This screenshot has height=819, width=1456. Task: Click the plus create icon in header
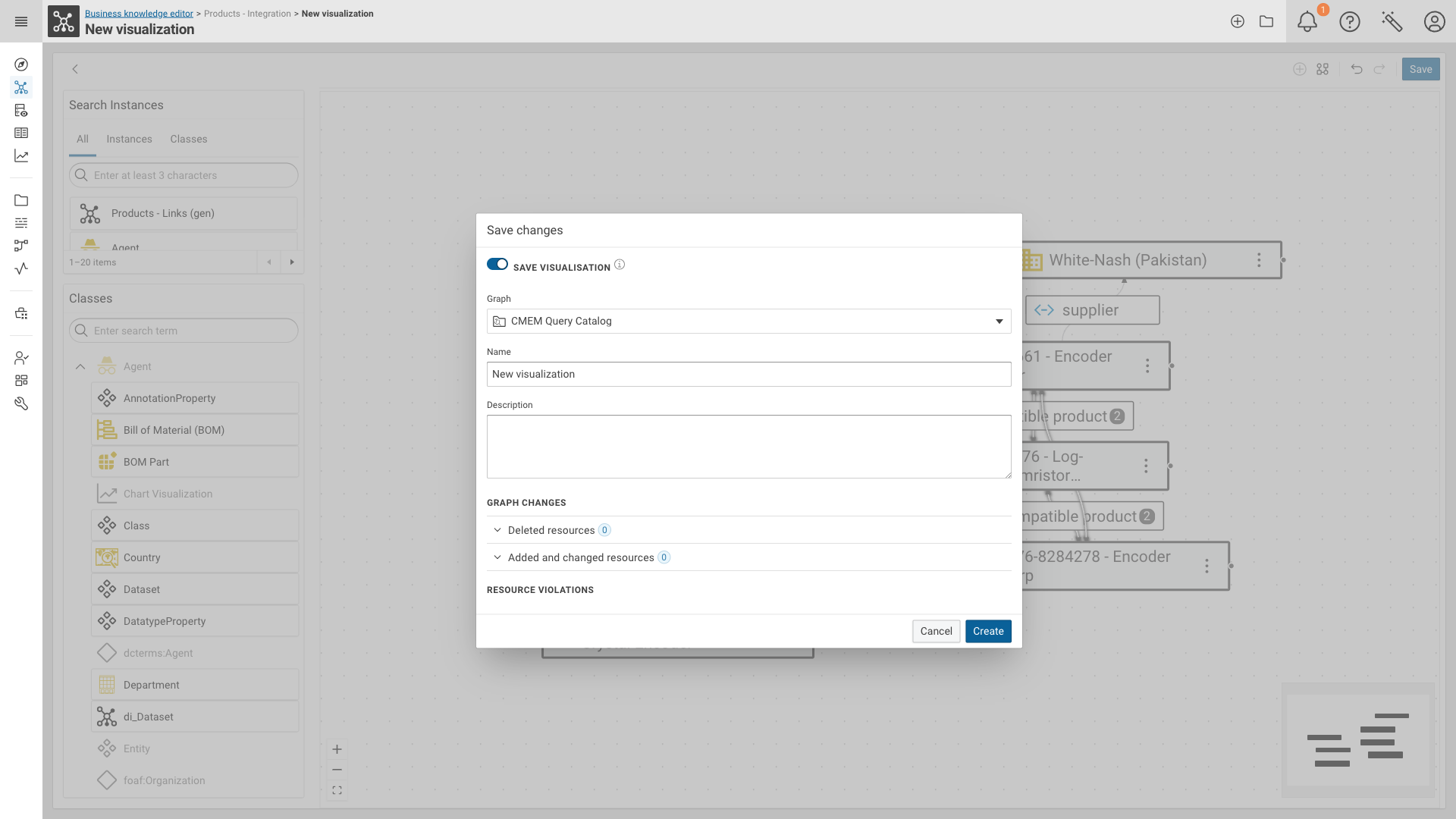[1238, 22]
